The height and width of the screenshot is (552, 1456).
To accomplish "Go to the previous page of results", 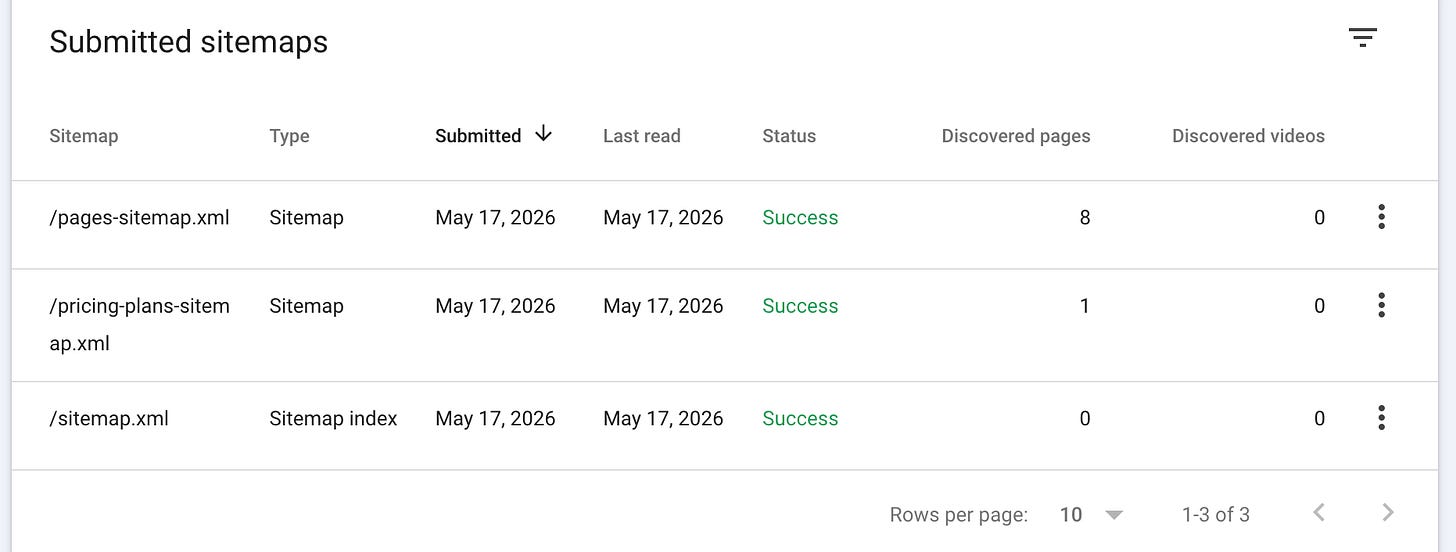I will pyautogui.click(x=1319, y=513).
